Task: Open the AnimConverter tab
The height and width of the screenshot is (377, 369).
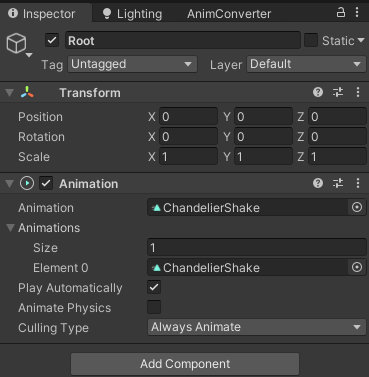Action: tap(229, 14)
